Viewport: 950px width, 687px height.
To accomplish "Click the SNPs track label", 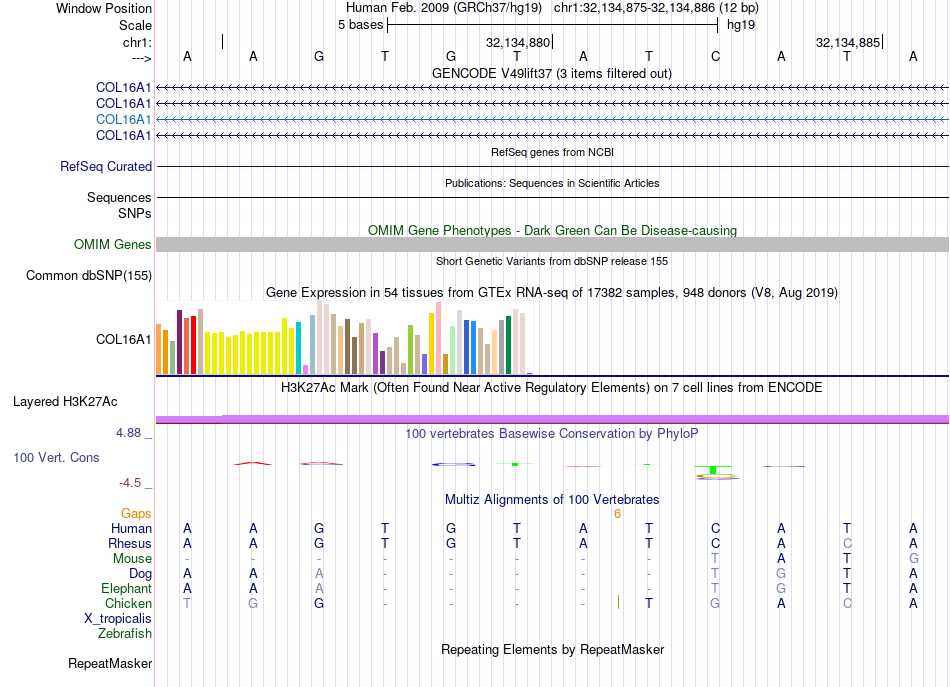I will 135,213.
